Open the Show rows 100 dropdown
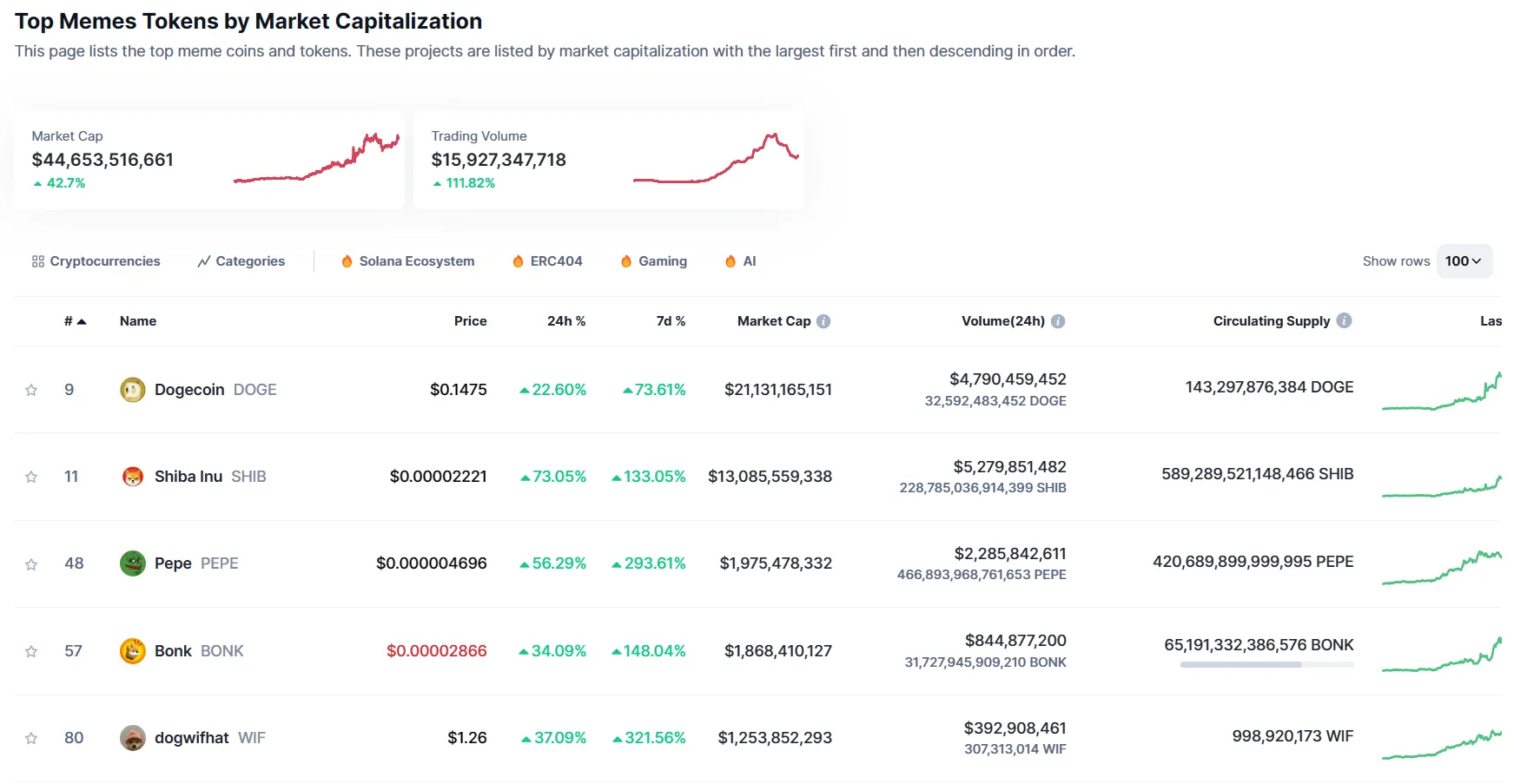 coord(1464,261)
